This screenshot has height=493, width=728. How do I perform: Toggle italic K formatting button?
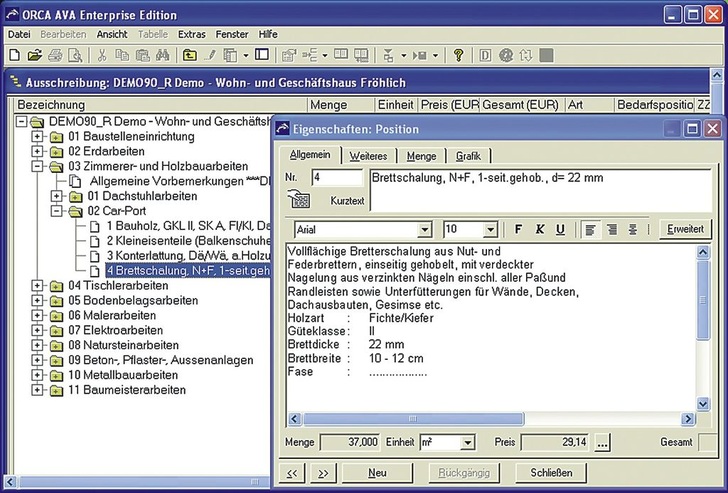540,229
